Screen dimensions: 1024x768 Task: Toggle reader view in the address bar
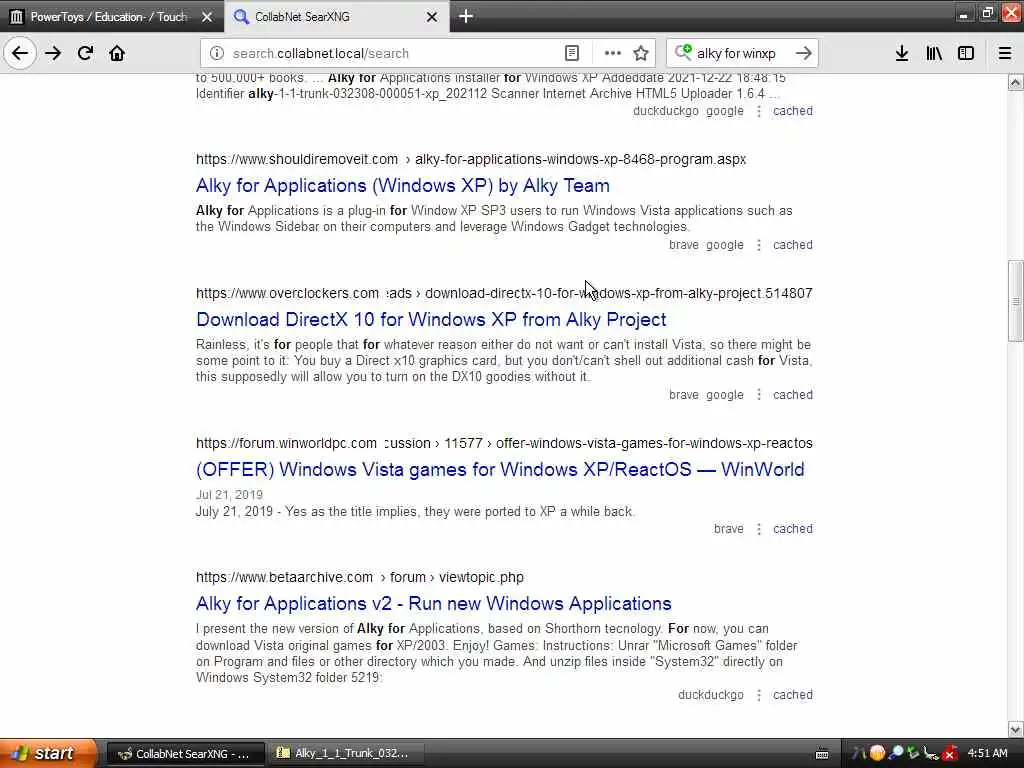click(571, 54)
